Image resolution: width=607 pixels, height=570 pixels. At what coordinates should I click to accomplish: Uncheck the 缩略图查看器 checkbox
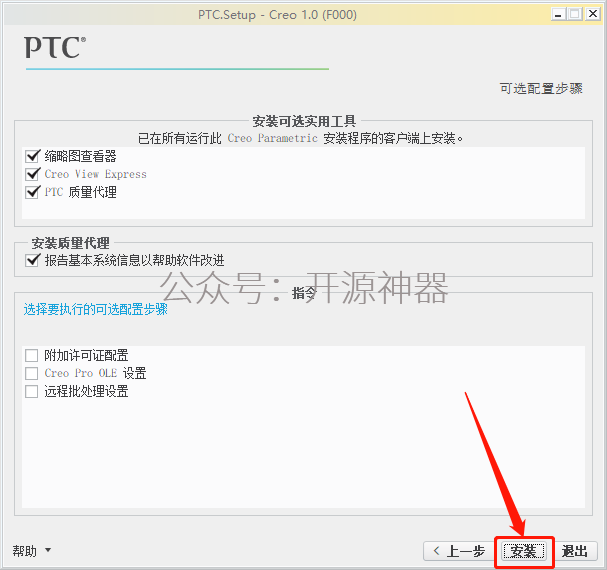tap(32, 156)
